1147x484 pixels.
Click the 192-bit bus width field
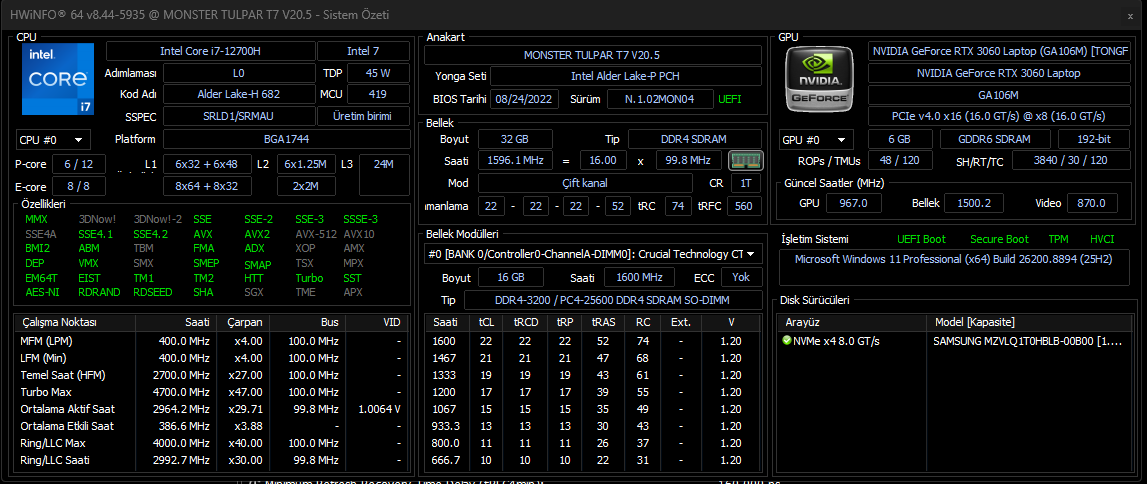click(x=1094, y=140)
